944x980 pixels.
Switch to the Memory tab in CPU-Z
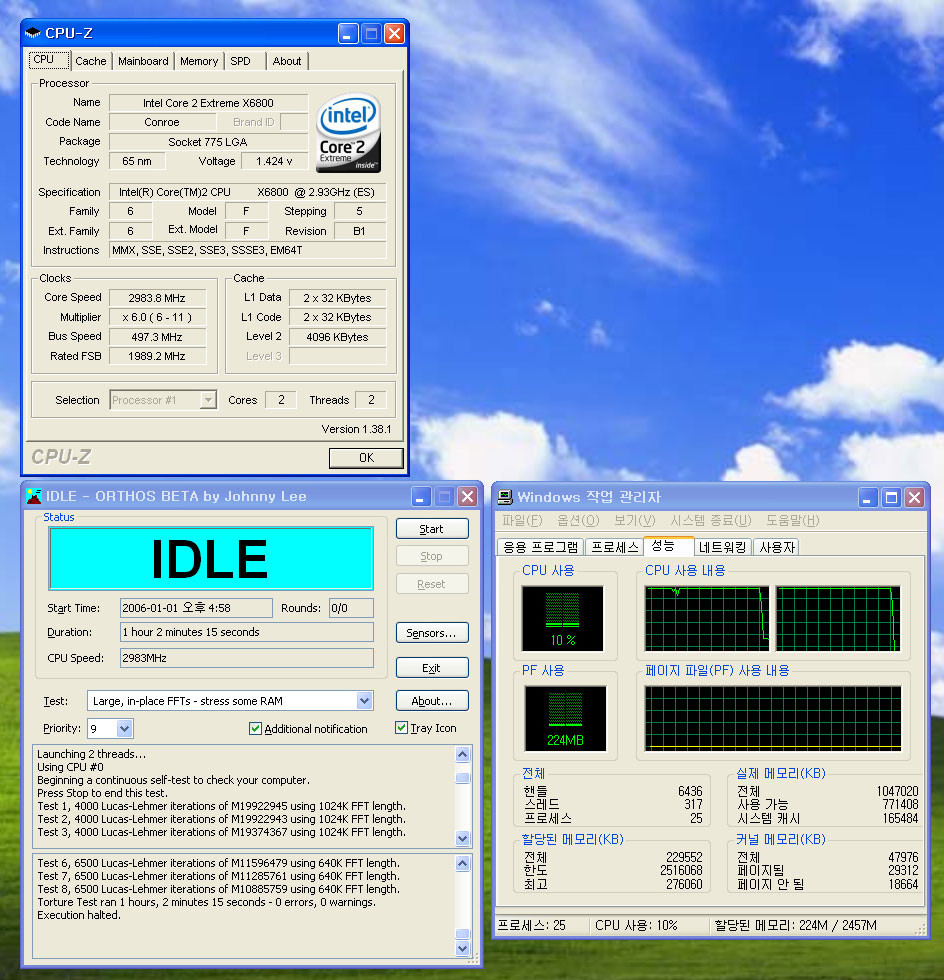(x=199, y=61)
